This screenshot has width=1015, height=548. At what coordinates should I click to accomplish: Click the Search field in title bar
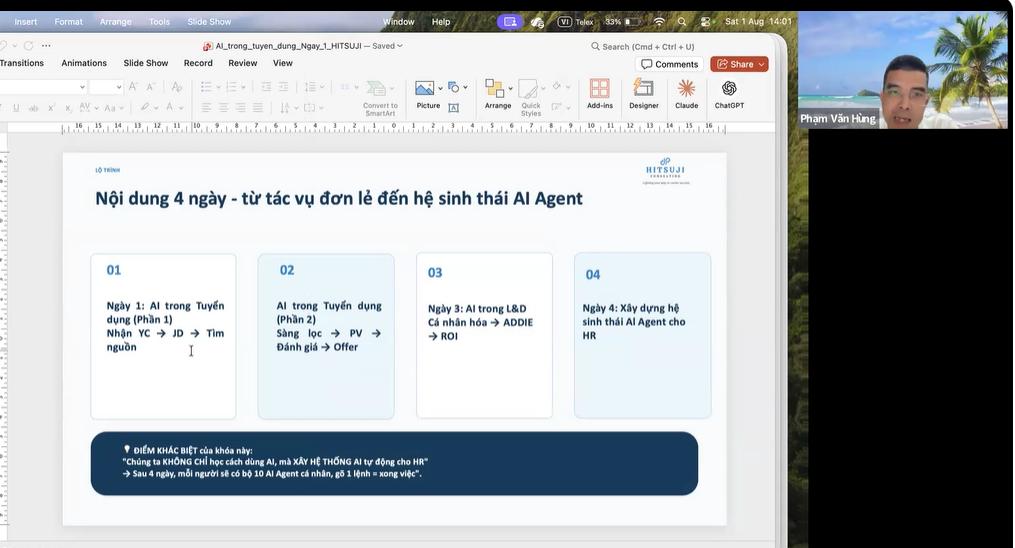click(x=642, y=47)
